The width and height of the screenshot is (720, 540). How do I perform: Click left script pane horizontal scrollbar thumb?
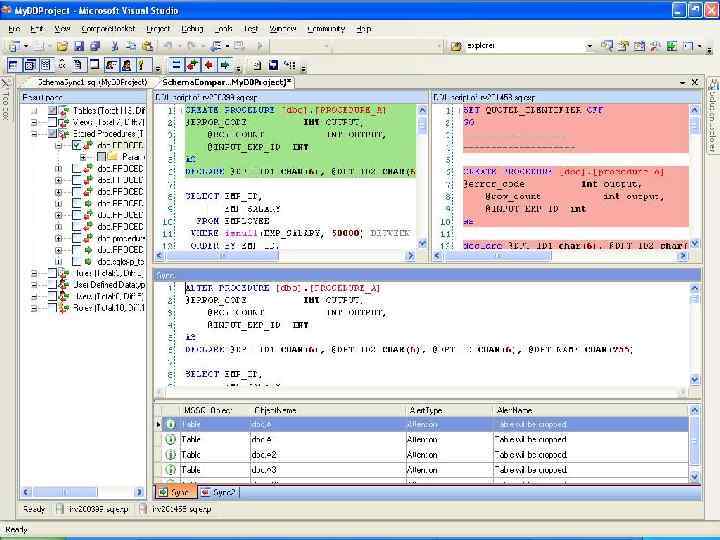pyautogui.click(x=222, y=256)
